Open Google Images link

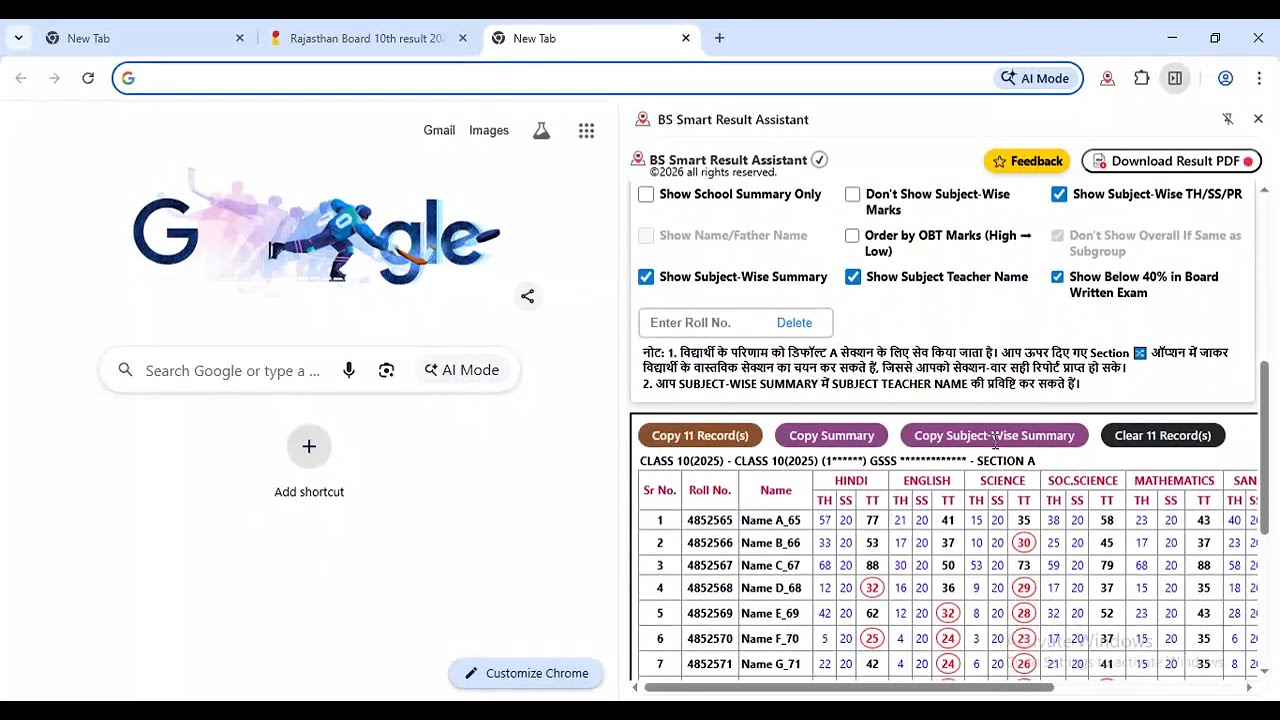(x=489, y=130)
